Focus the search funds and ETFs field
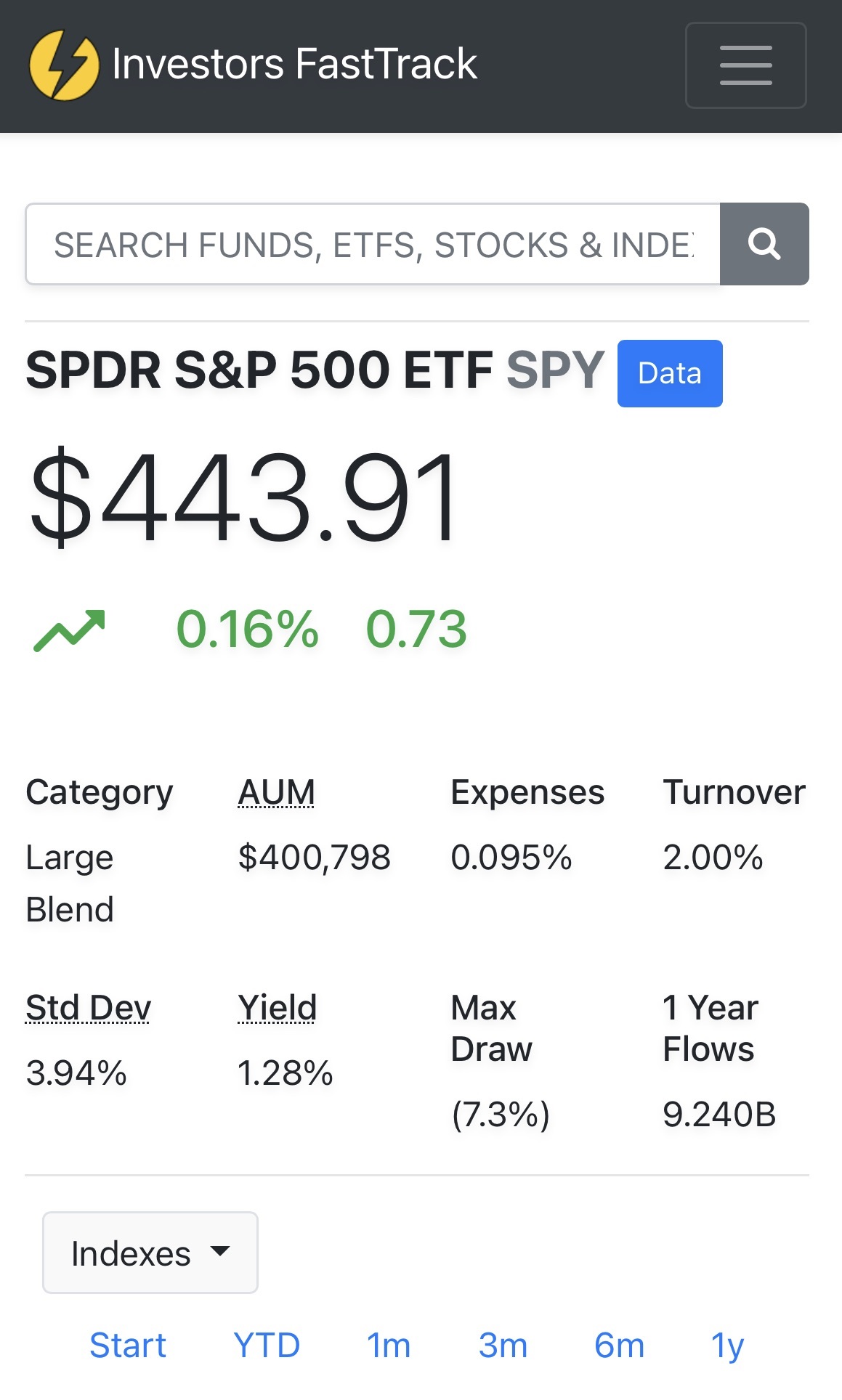842x1400 pixels. [373, 244]
